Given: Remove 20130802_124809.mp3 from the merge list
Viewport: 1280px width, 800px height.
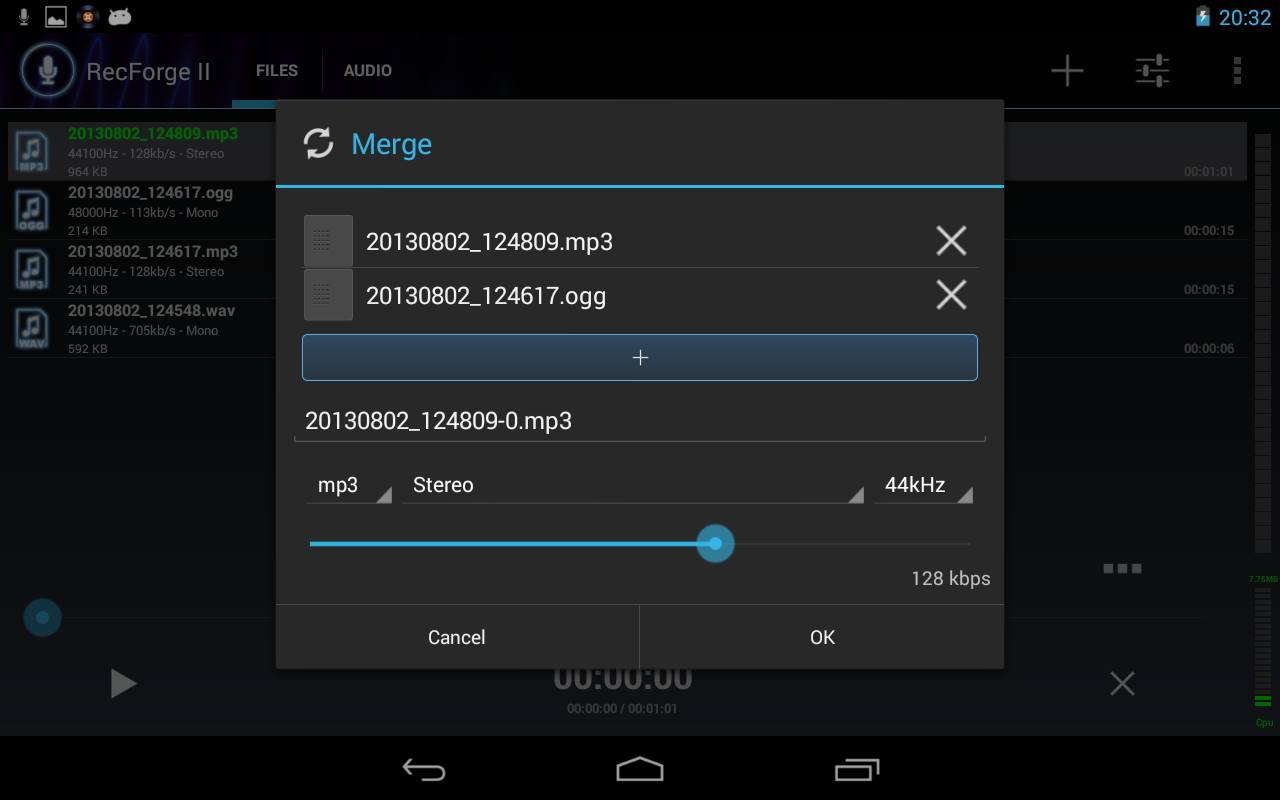Looking at the screenshot, I should (951, 240).
